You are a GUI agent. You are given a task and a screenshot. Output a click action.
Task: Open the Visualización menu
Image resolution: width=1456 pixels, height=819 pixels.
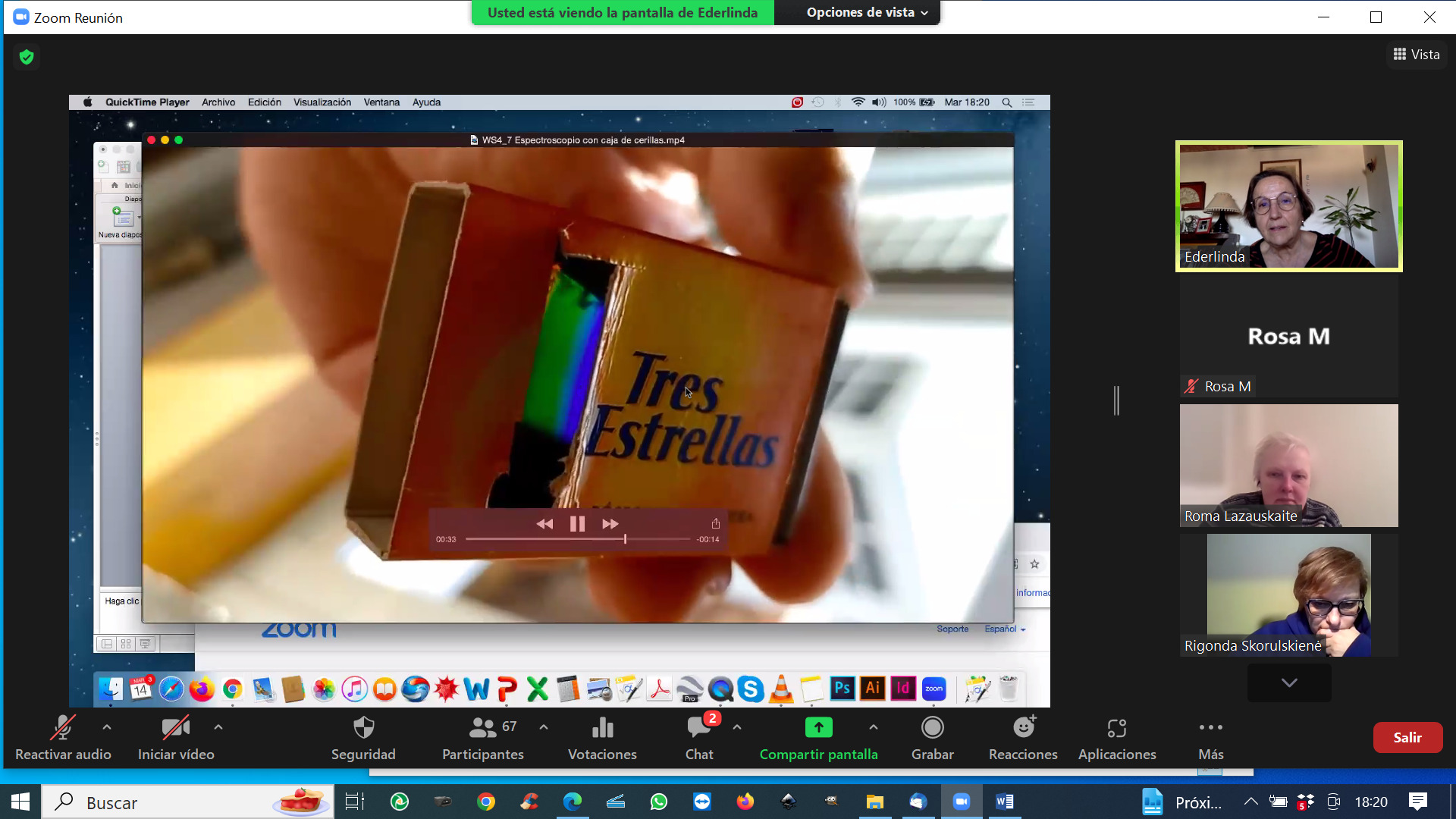tap(322, 102)
